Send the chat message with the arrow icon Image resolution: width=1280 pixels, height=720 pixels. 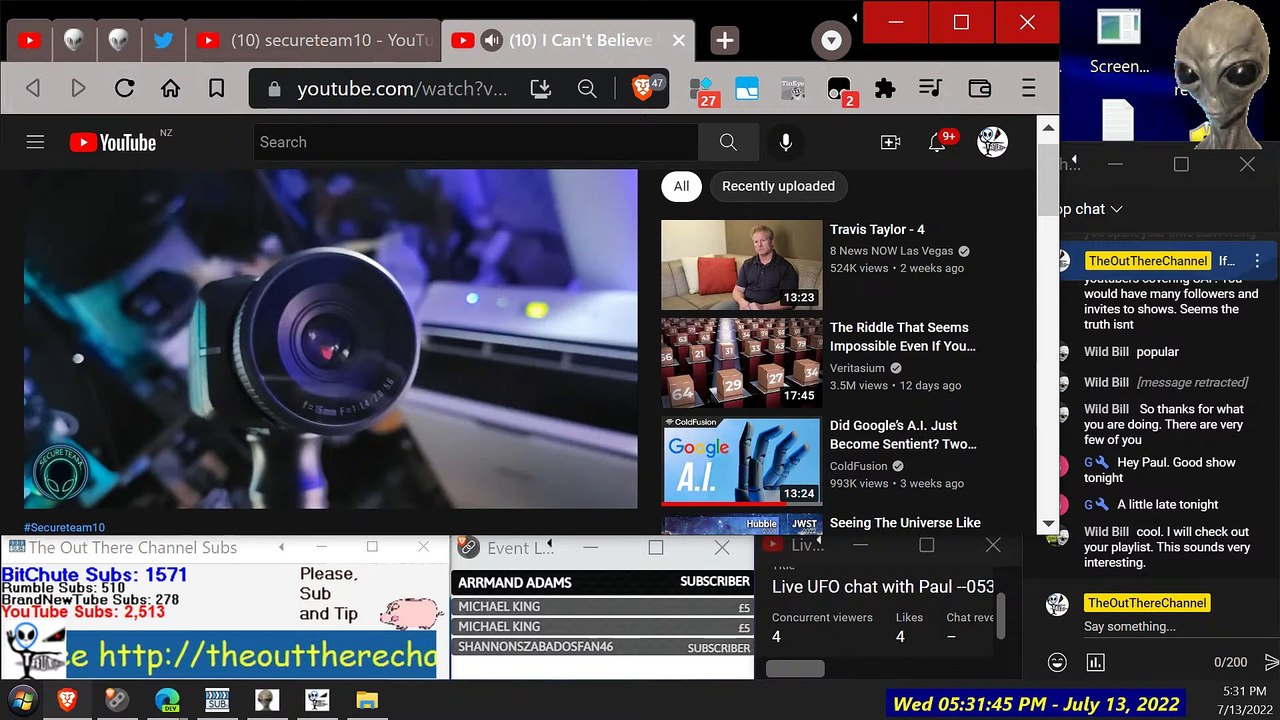tap(1271, 662)
